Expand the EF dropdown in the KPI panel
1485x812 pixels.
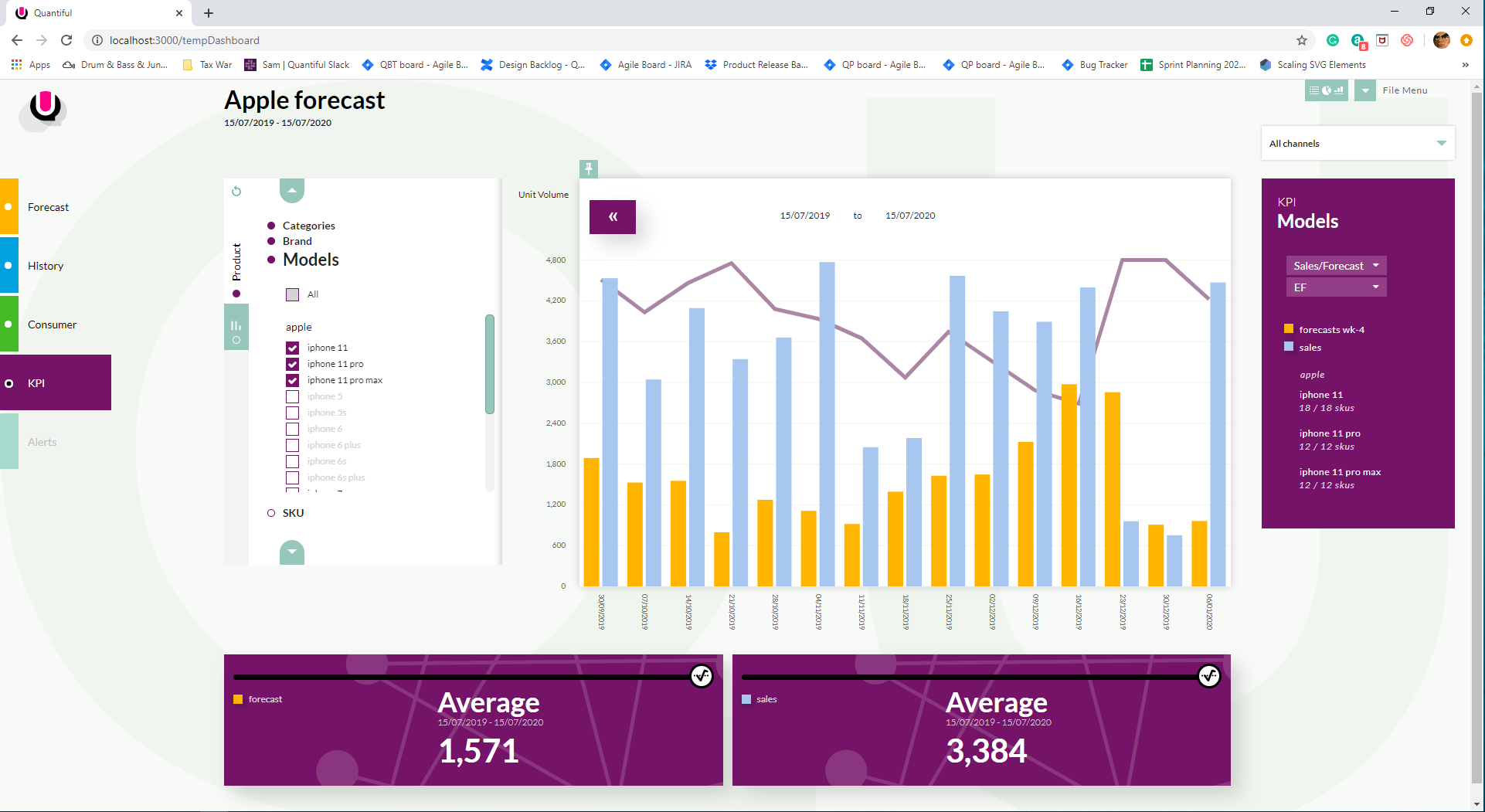1336,287
